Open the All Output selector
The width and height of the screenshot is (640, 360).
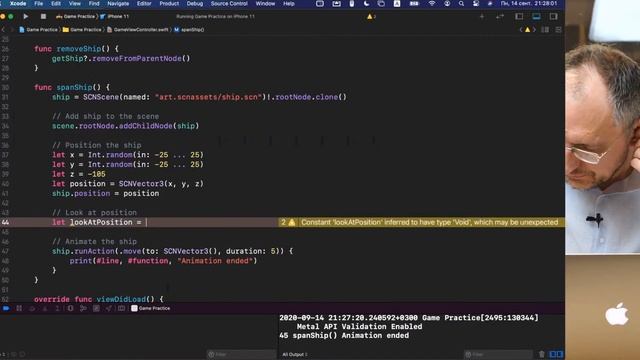coord(295,354)
